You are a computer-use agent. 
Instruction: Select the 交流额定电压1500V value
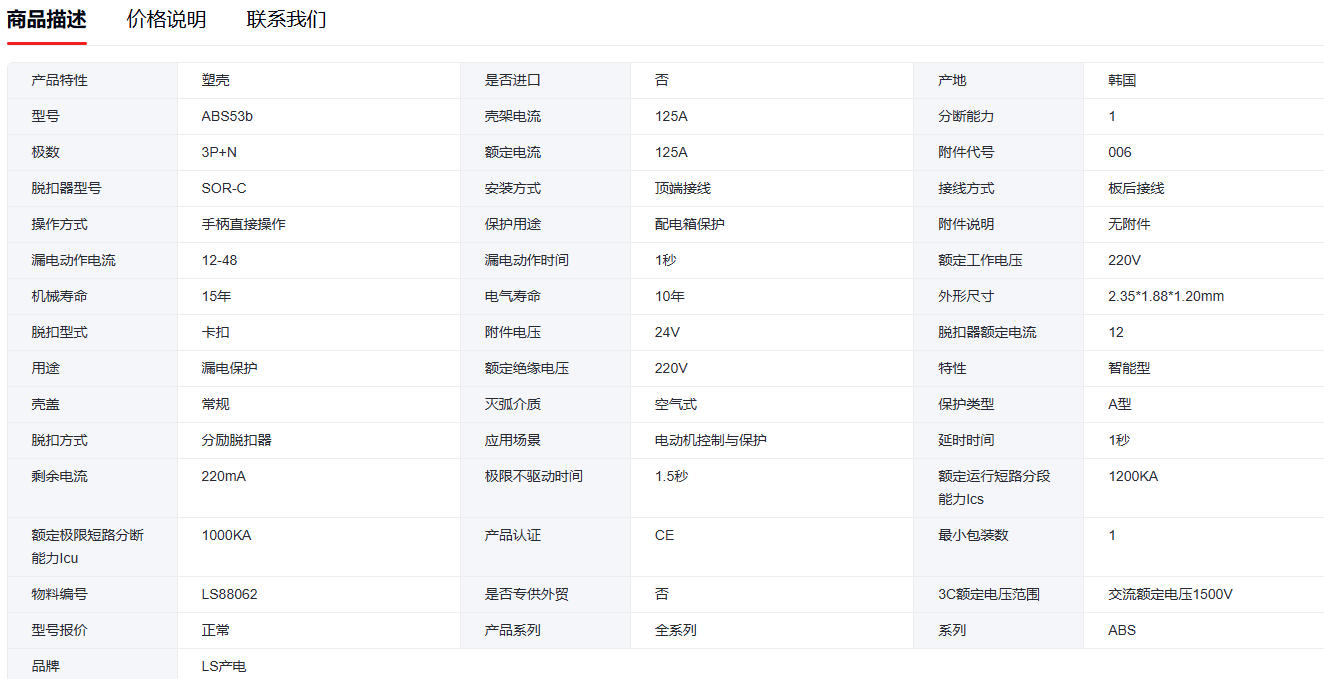(1170, 594)
